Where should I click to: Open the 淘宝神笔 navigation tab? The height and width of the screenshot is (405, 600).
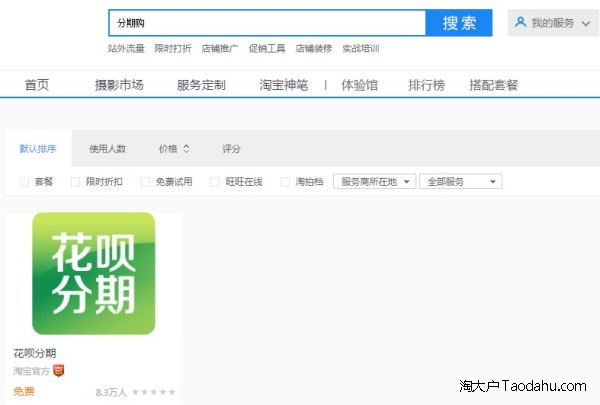[x=284, y=85]
